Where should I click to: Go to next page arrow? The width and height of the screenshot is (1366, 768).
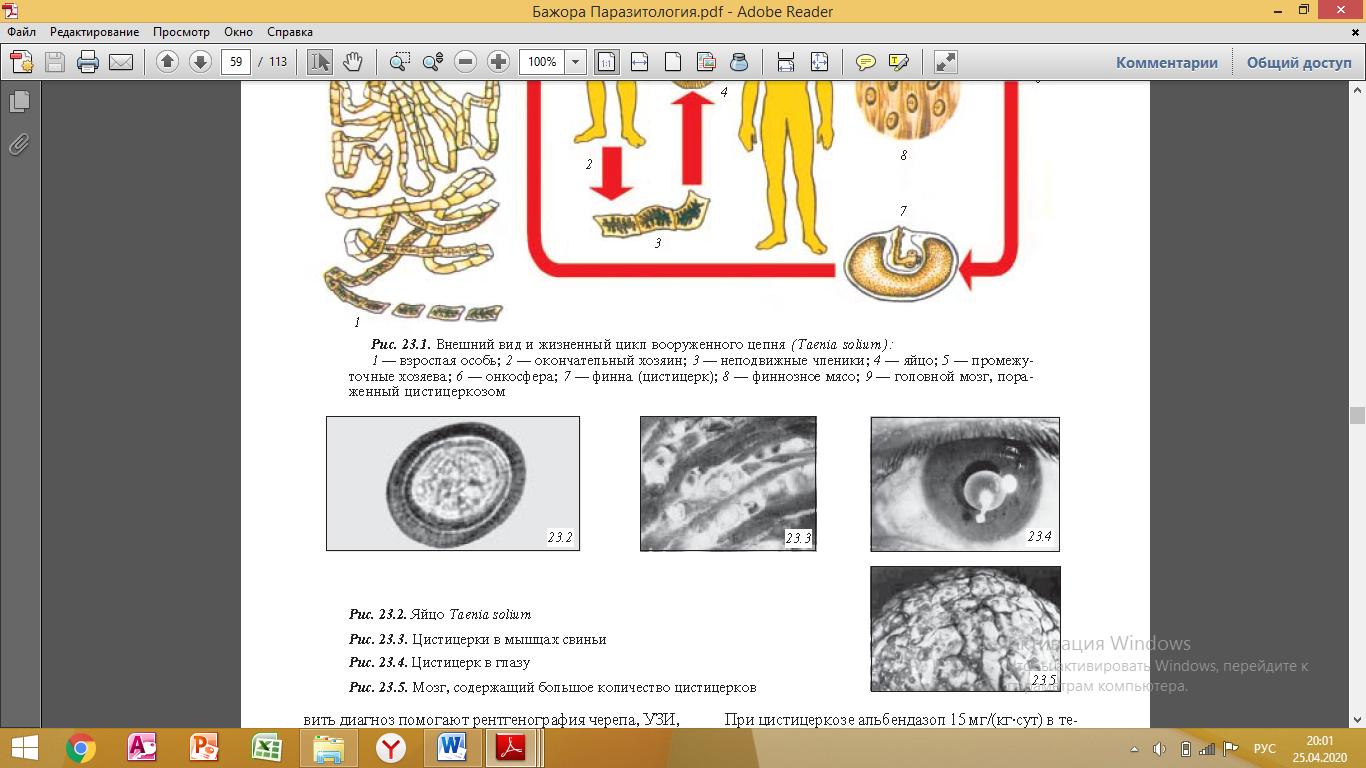199,62
